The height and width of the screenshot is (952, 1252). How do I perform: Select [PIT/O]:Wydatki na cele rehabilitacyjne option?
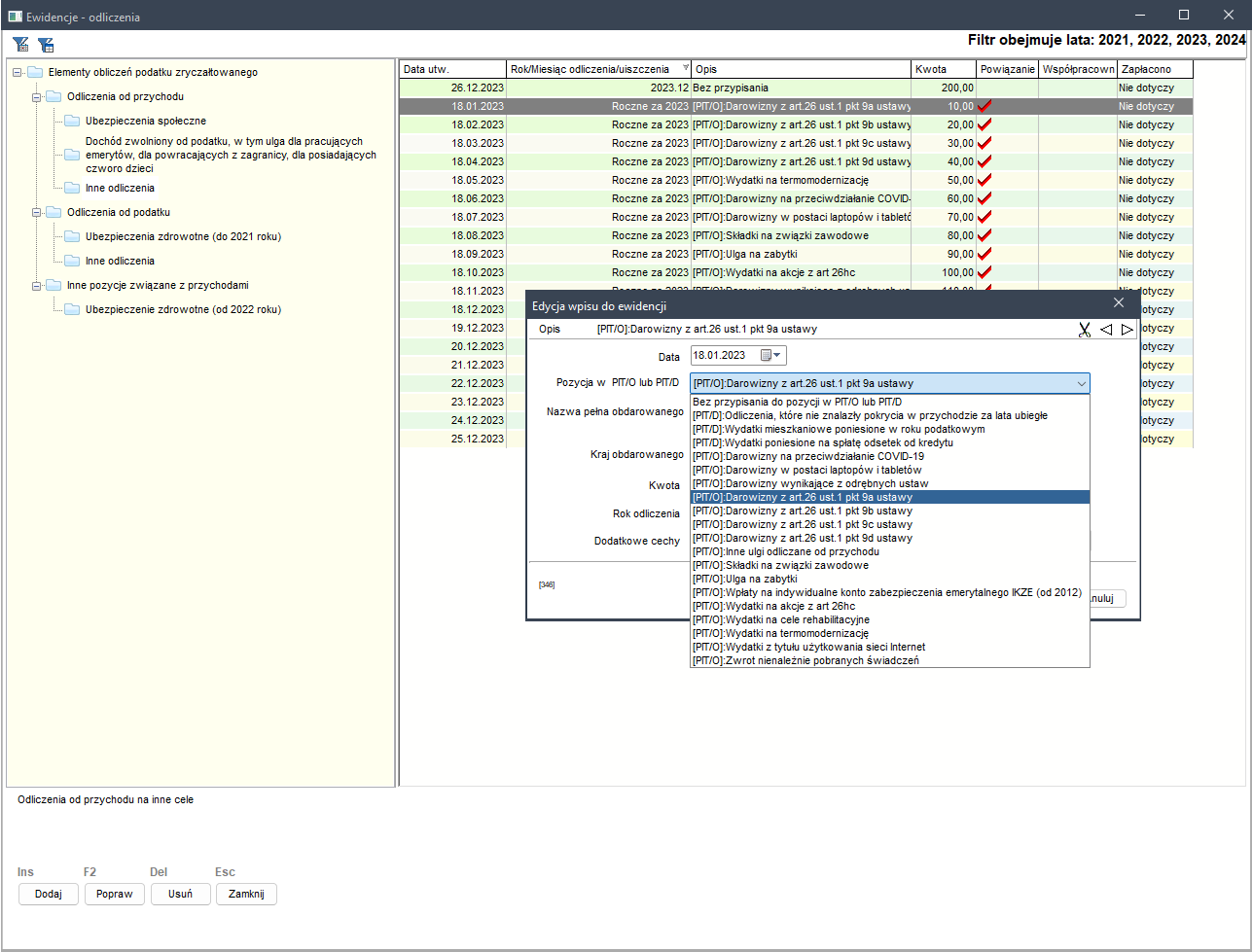(x=890, y=619)
